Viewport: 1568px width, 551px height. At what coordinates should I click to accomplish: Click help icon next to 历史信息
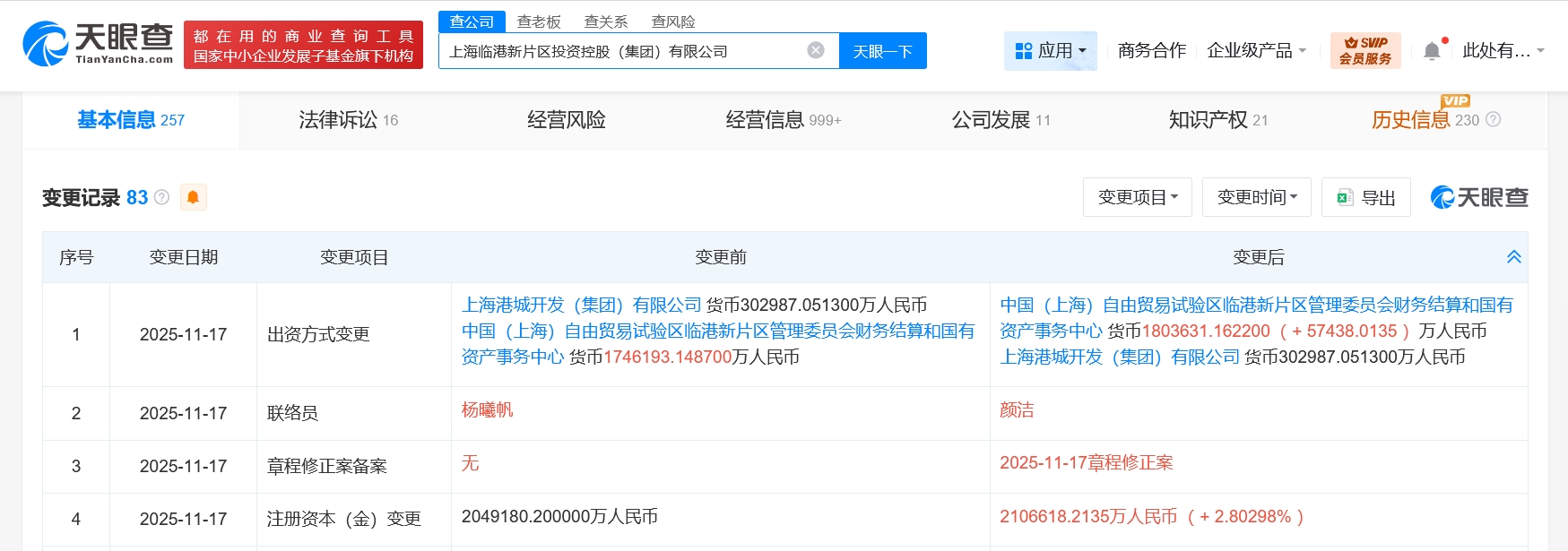pos(1493,119)
